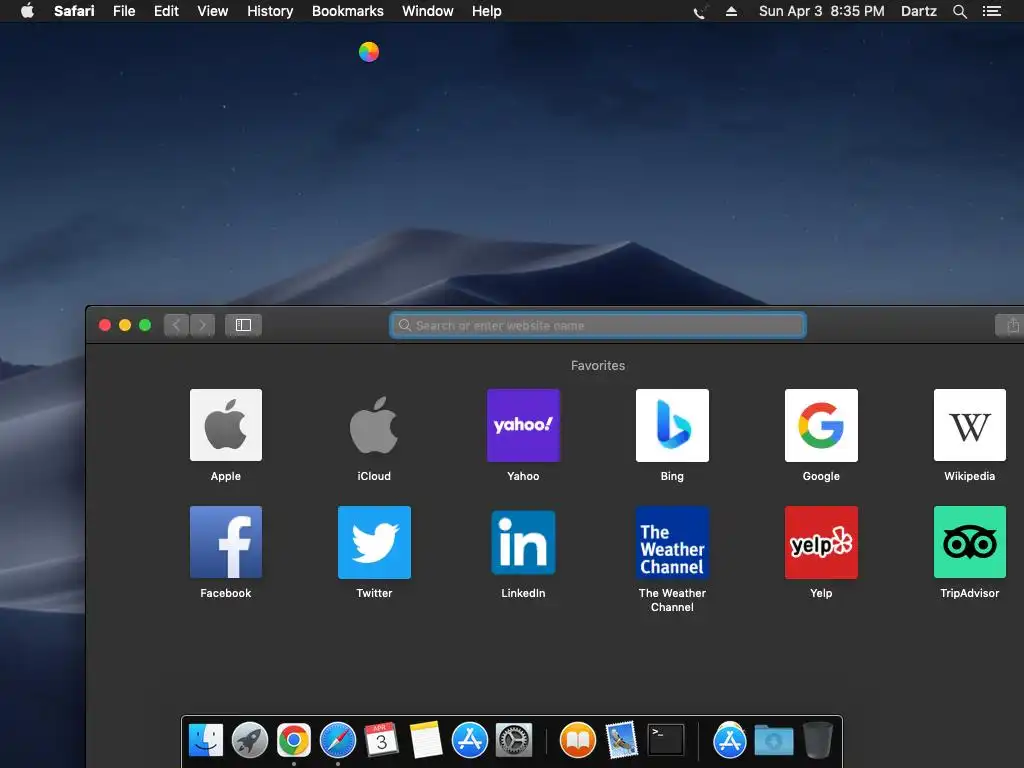Screen dimensions: 1024x768
Task: Open the Edit menu
Action: point(166,11)
